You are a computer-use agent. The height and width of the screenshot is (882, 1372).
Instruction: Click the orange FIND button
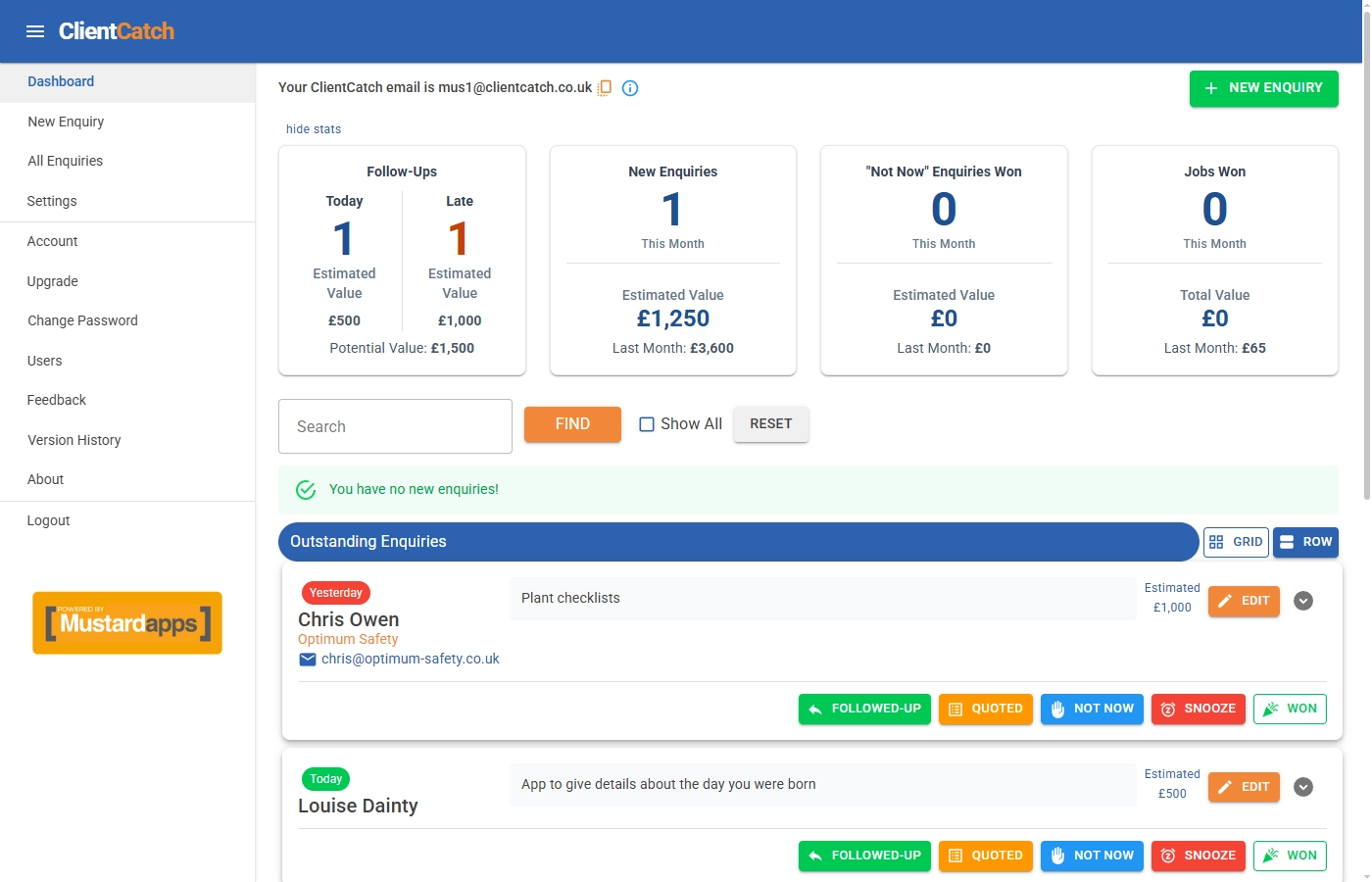click(x=572, y=424)
